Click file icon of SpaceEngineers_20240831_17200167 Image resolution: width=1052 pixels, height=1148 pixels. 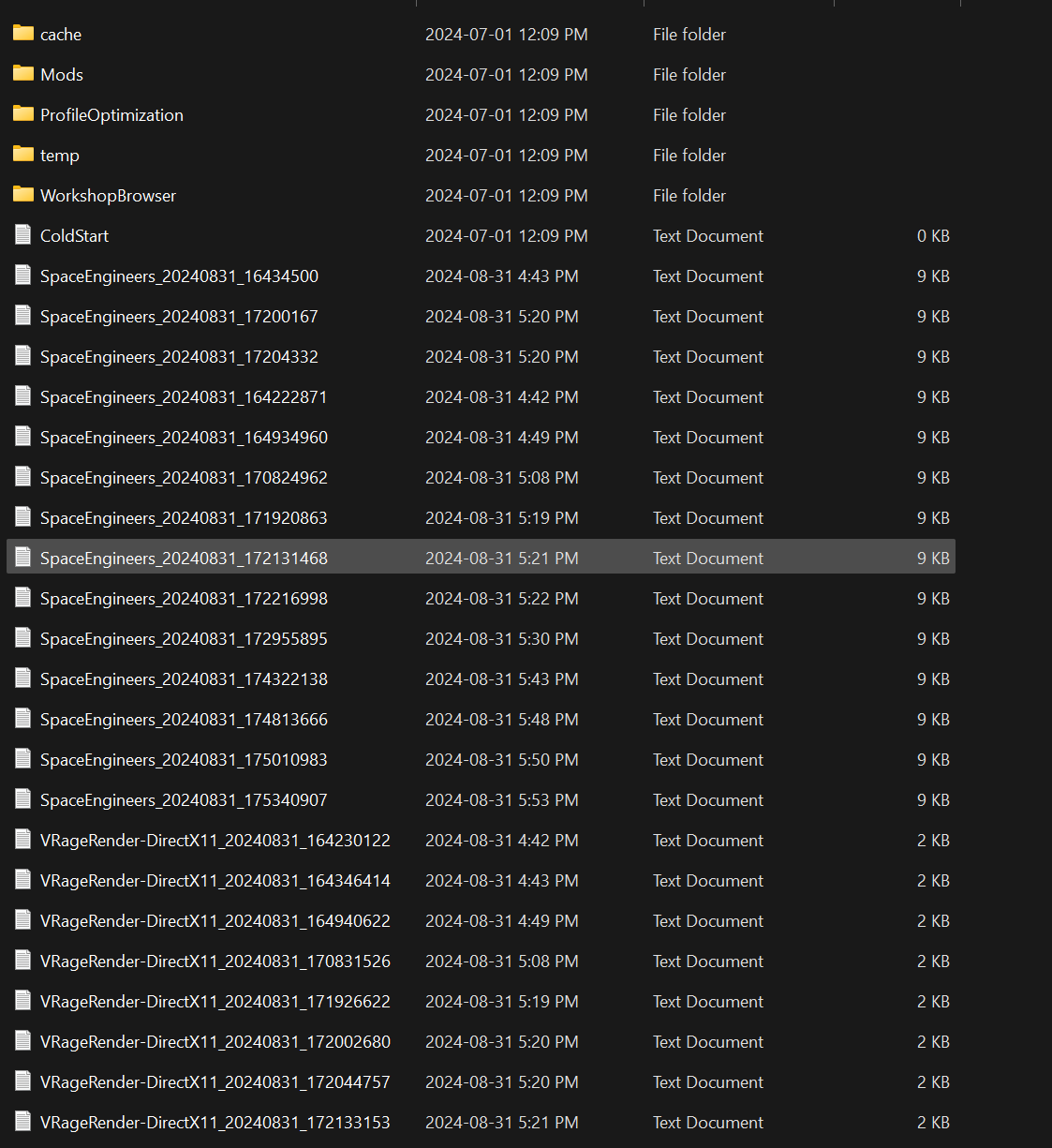(x=23, y=315)
